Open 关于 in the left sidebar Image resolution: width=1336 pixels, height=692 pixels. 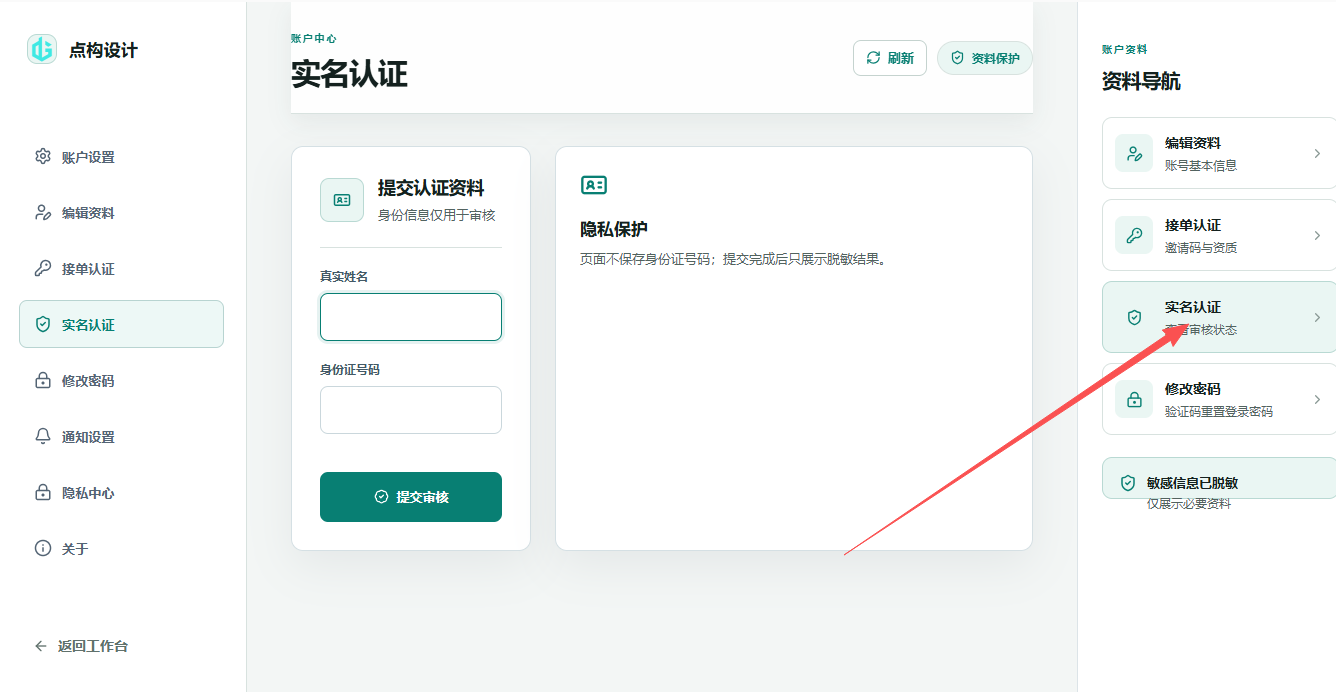tap(121, 548)
